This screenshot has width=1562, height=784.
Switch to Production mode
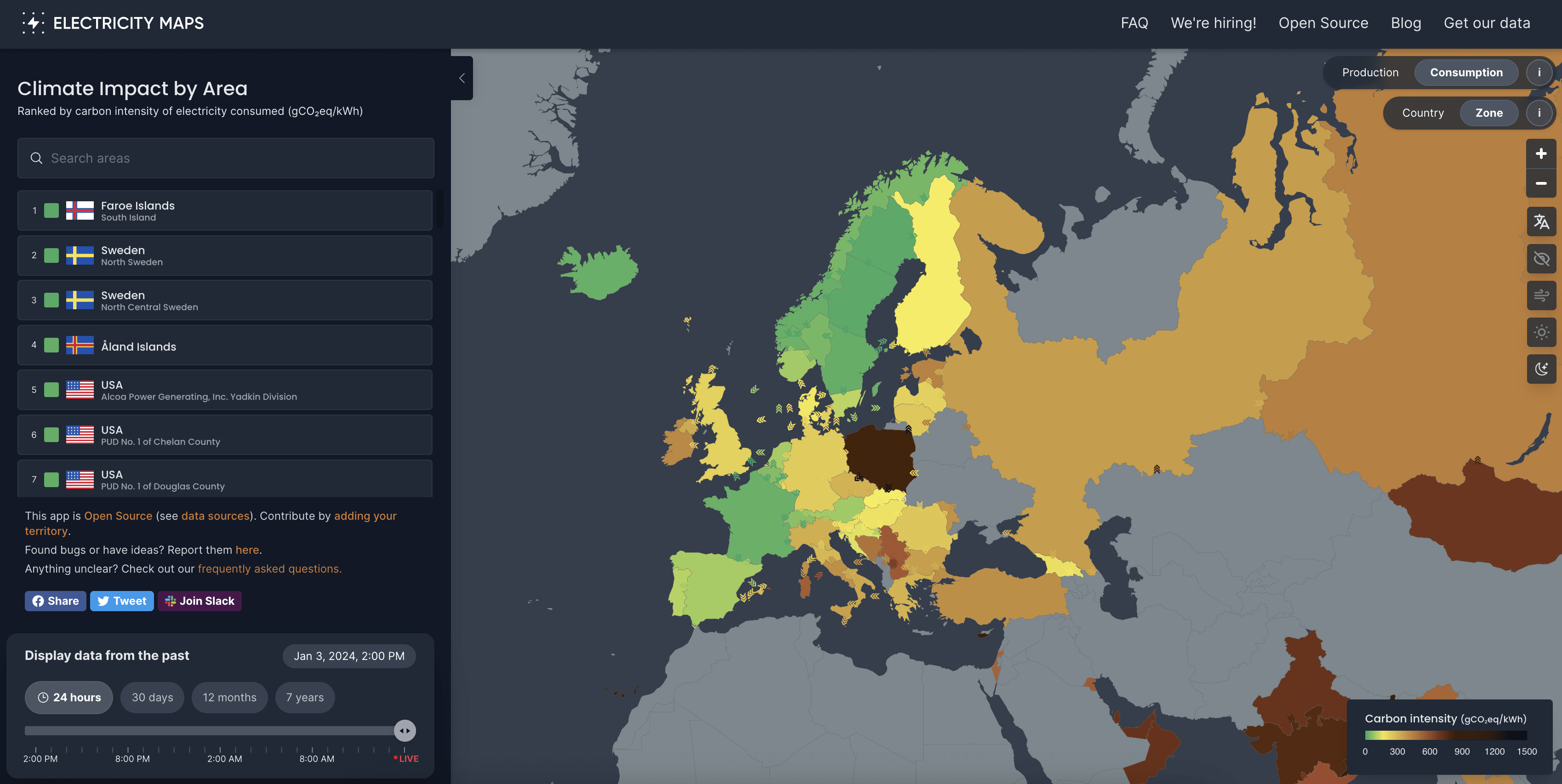click(1370, 73)
